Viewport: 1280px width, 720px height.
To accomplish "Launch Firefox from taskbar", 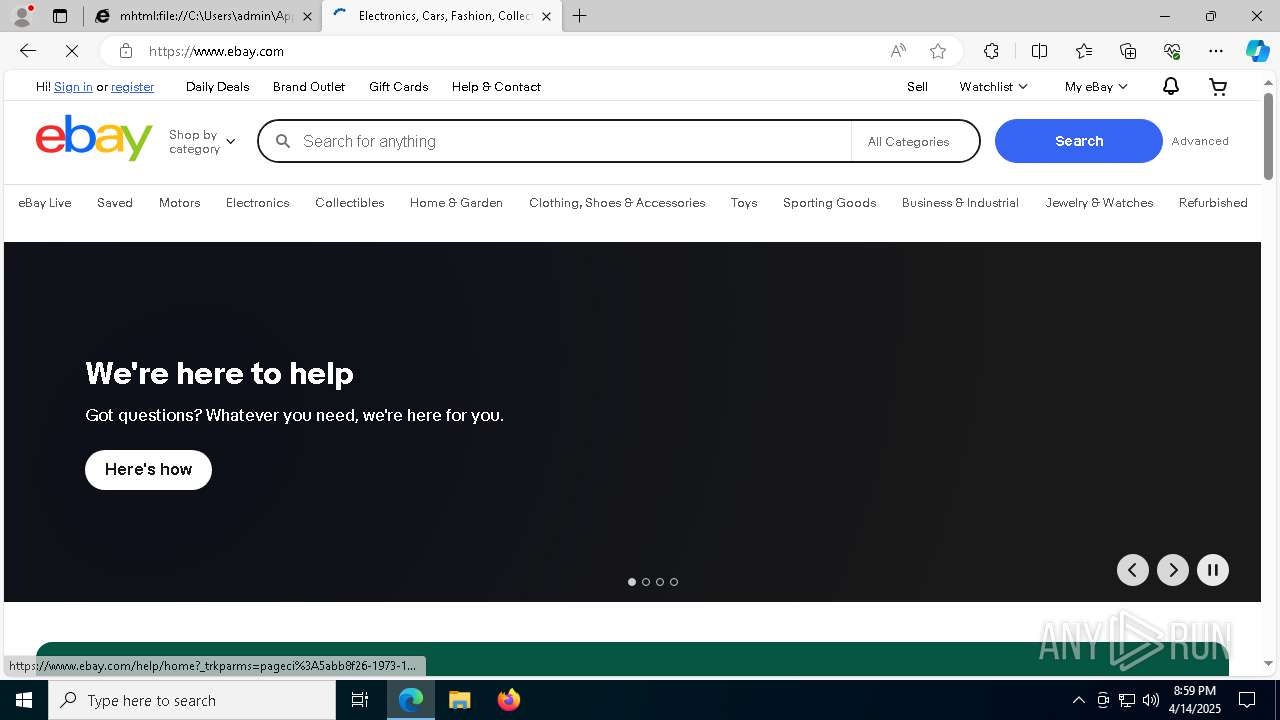I will tap(508, 700).
